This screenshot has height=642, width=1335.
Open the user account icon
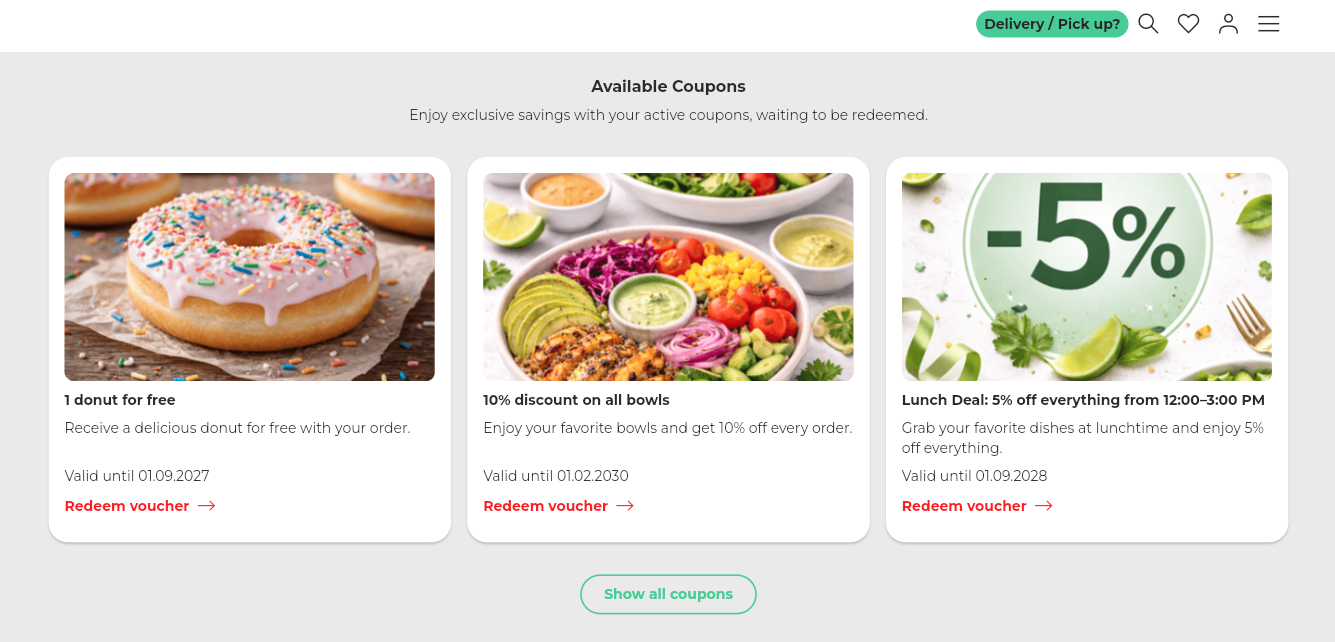(1228, 24)
